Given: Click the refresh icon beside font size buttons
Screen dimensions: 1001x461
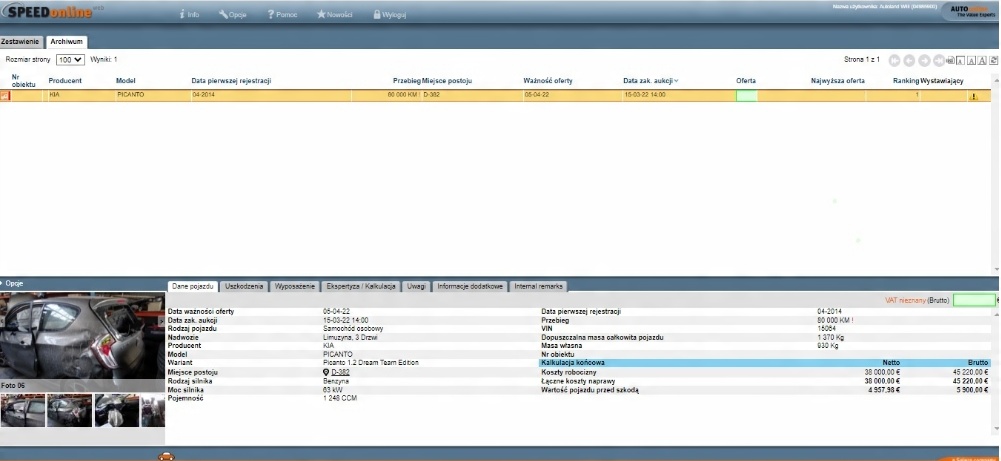Looking at the screenshot, I should (x=993, y=61).
